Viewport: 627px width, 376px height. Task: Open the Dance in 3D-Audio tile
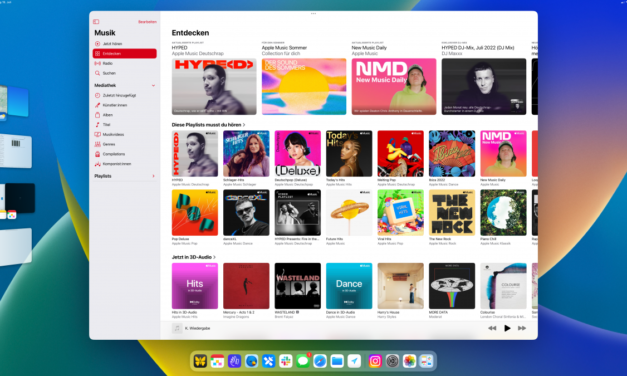(349, 286)
